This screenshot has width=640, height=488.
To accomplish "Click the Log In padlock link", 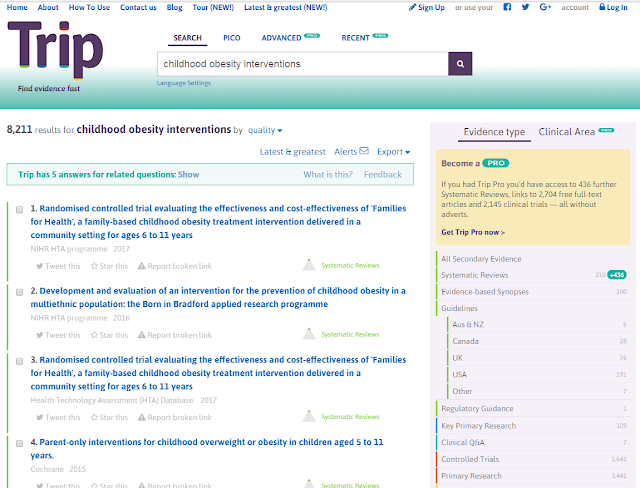I will (x=613, y=7).
